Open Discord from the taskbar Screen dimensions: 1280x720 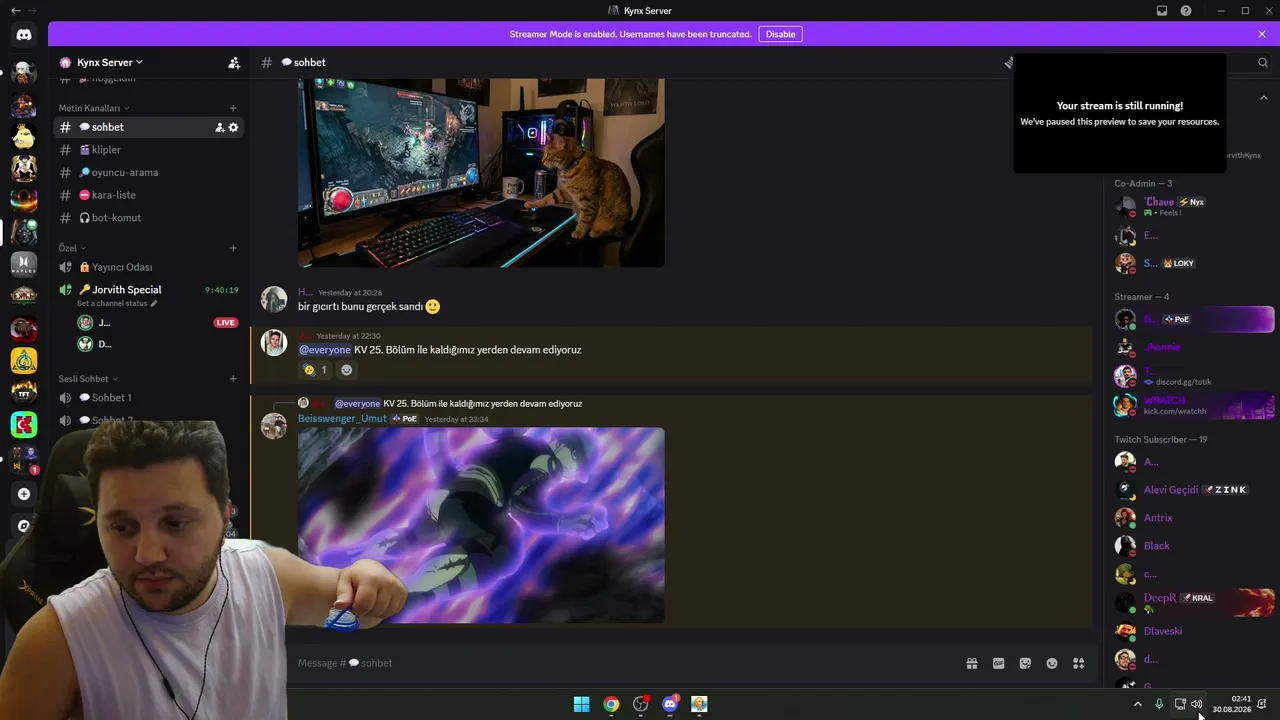tap(670, 704)
